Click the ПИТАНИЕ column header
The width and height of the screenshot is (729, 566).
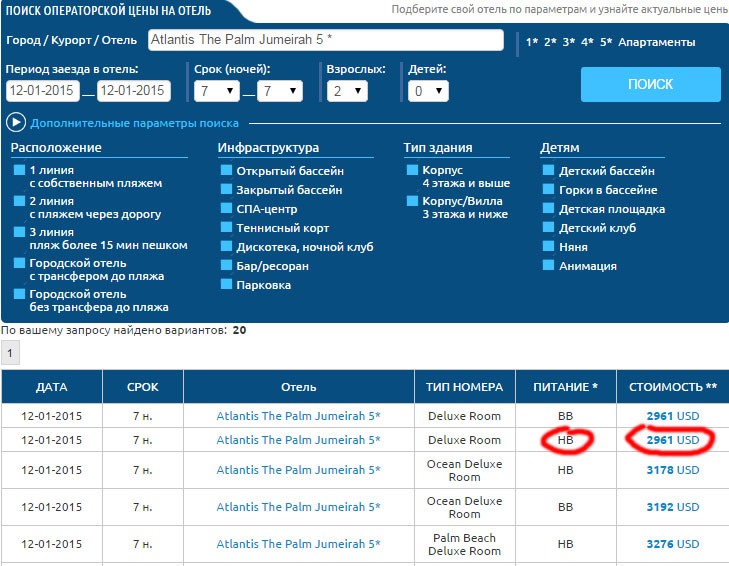pos(566,387)
